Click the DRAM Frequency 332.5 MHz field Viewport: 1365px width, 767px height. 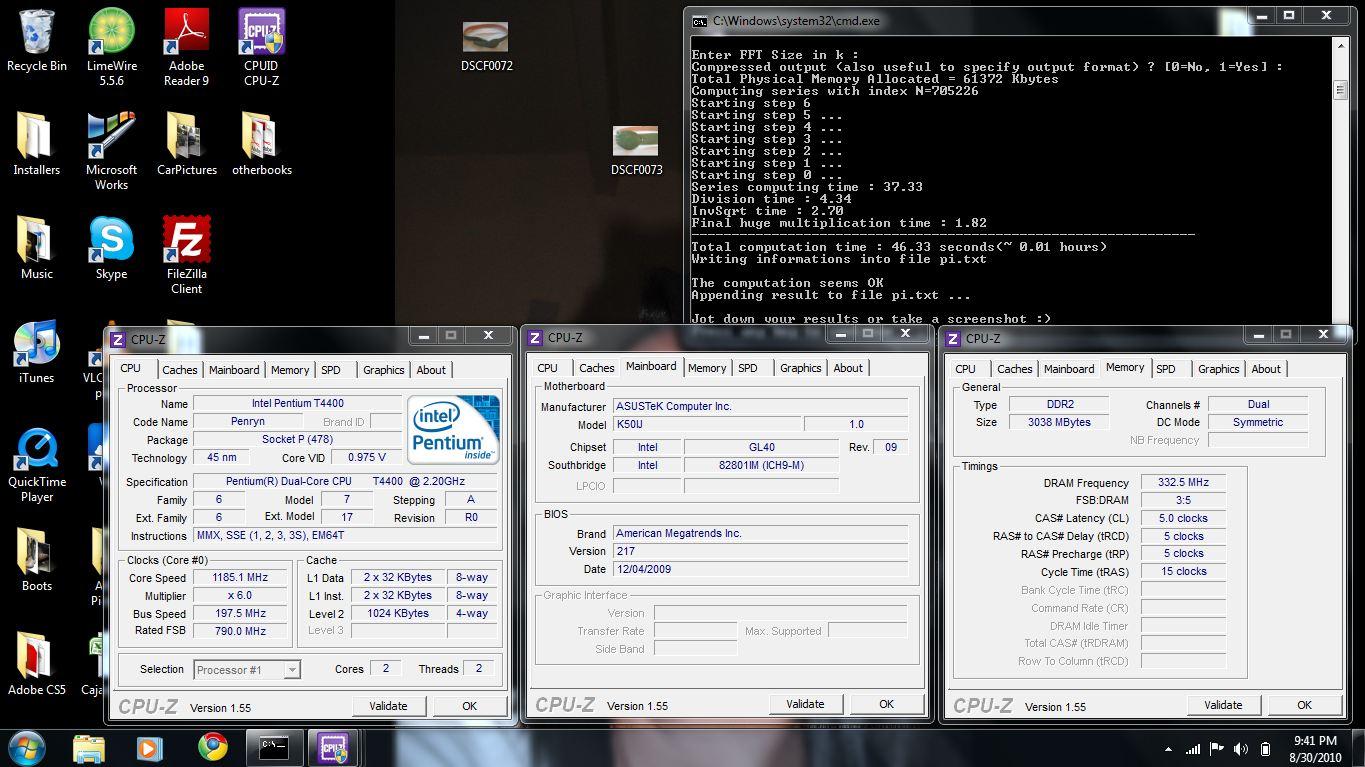(1184, 482)
